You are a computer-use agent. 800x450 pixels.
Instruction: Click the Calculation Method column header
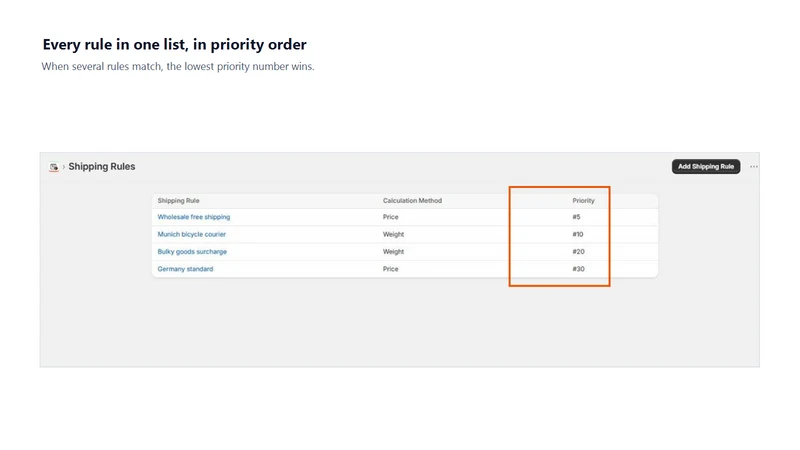(x=412, y=201)
